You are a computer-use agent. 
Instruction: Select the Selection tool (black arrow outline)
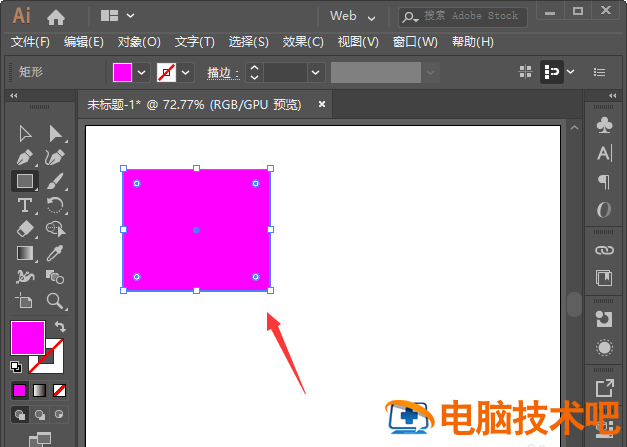[25, 134]
